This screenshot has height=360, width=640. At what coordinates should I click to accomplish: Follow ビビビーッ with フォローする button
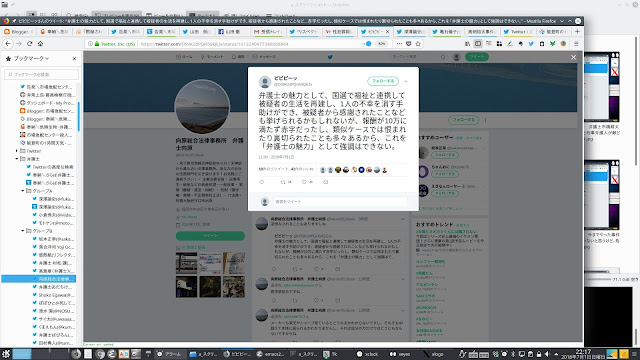[x=383, y=81]
